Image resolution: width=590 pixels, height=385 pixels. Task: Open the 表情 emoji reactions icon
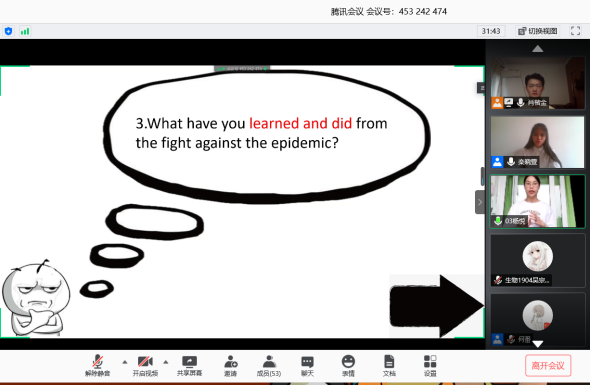[348, 365]
